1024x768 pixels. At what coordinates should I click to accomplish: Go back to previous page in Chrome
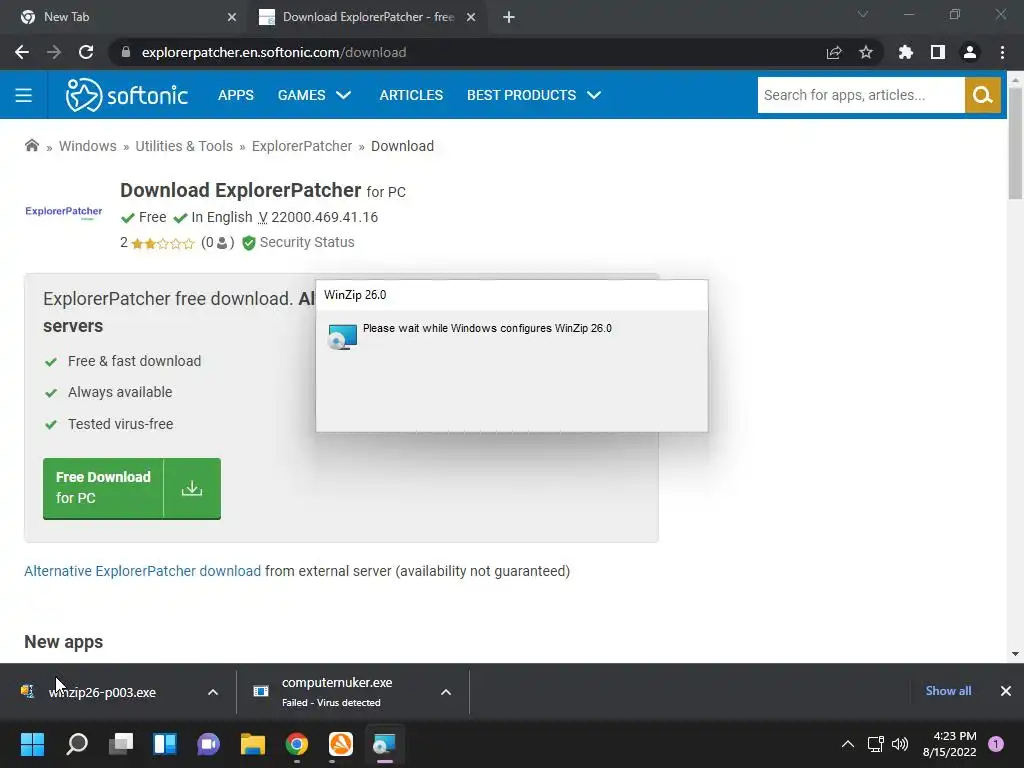click(x=22, y=52)
